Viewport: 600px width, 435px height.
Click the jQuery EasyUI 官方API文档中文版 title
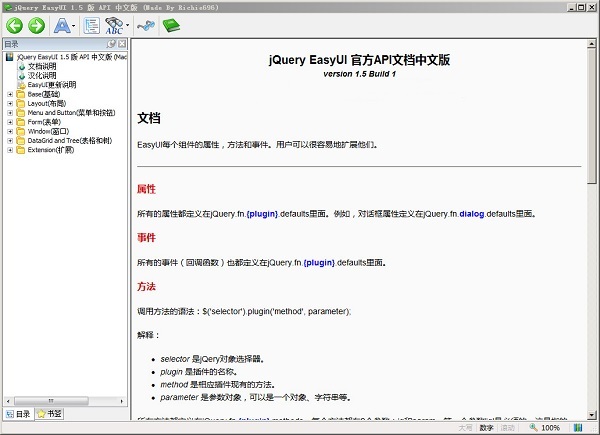(359, 60)
